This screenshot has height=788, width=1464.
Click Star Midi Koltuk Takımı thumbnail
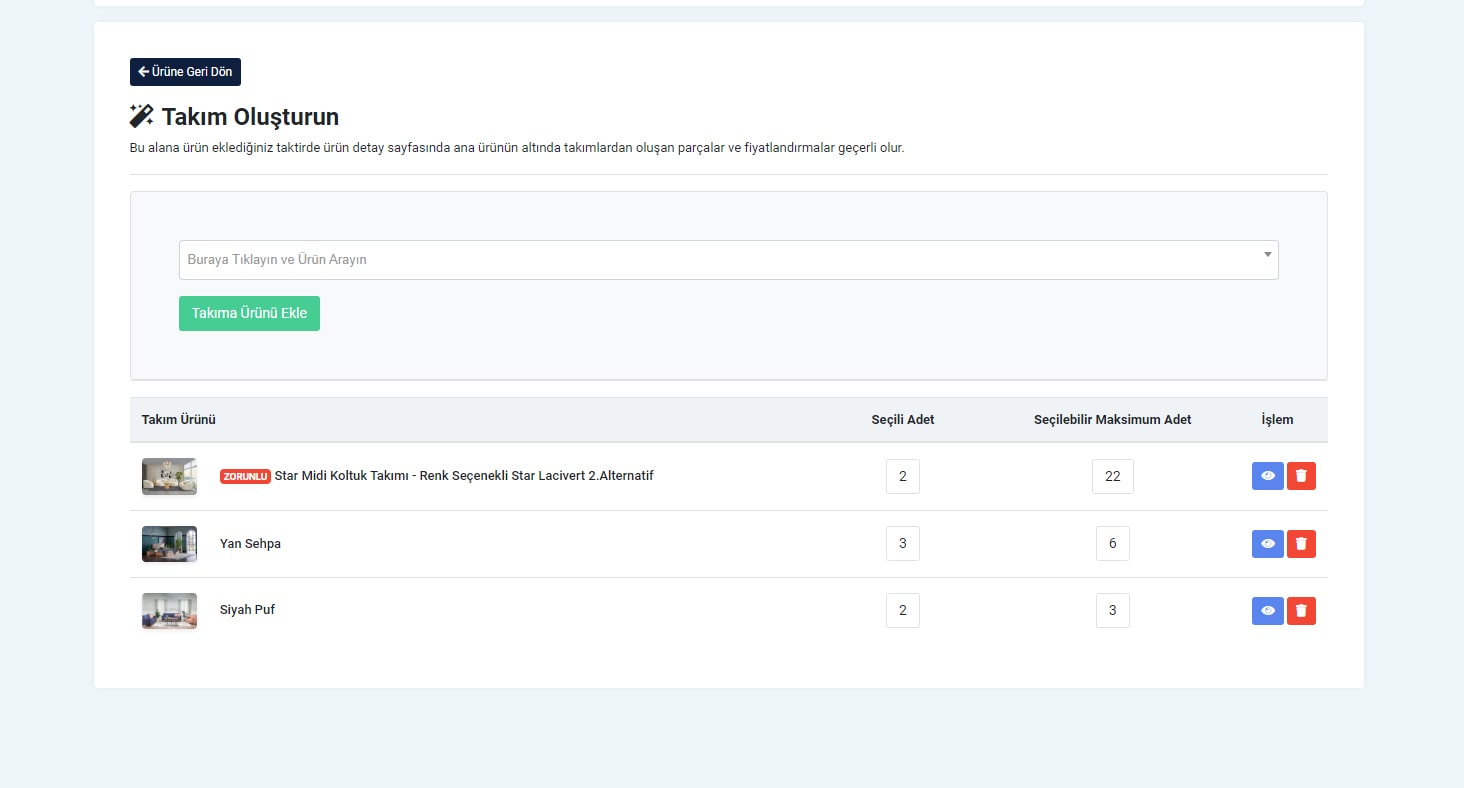pyautogui.click(x=169, y=476)
